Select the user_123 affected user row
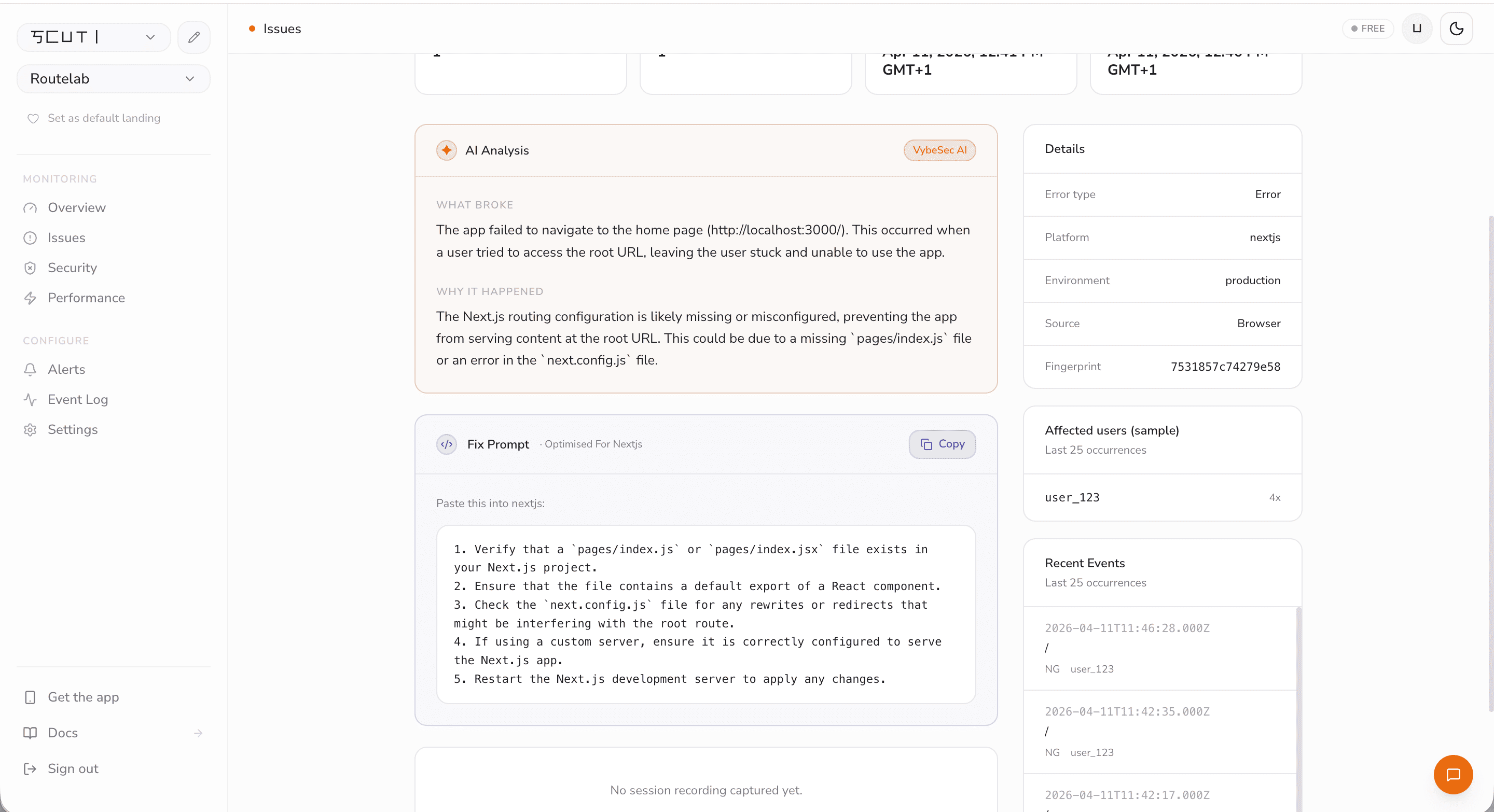This screenshot has height=812, width=1494. click(x=1162, y=498)
